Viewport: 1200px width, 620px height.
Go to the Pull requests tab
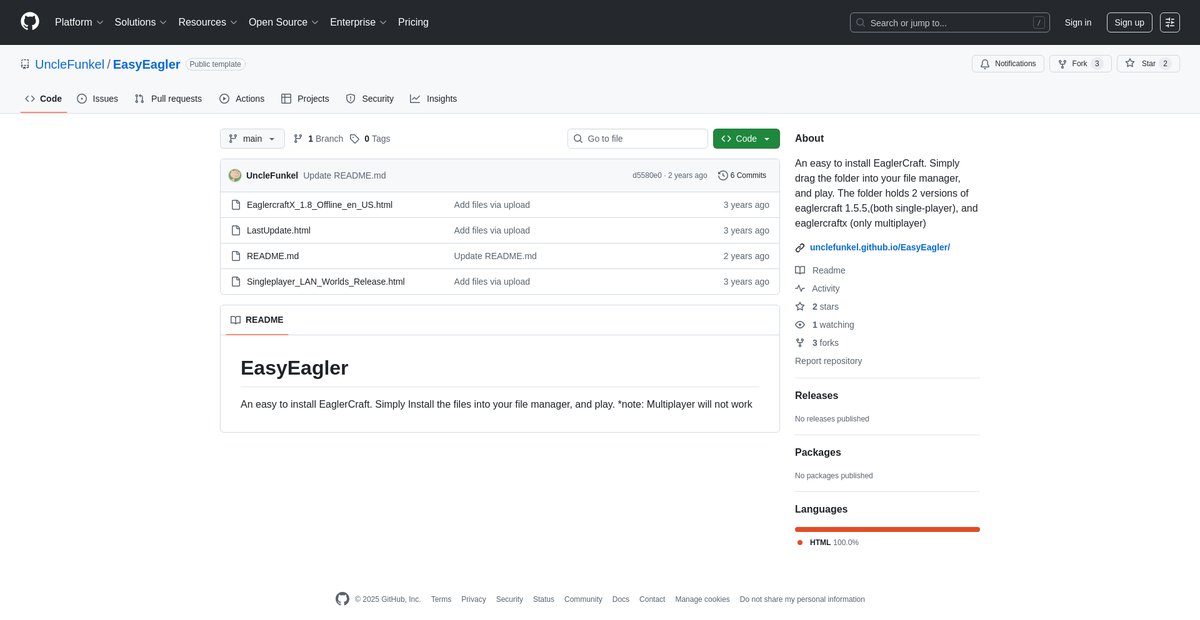tap(168, 99)
